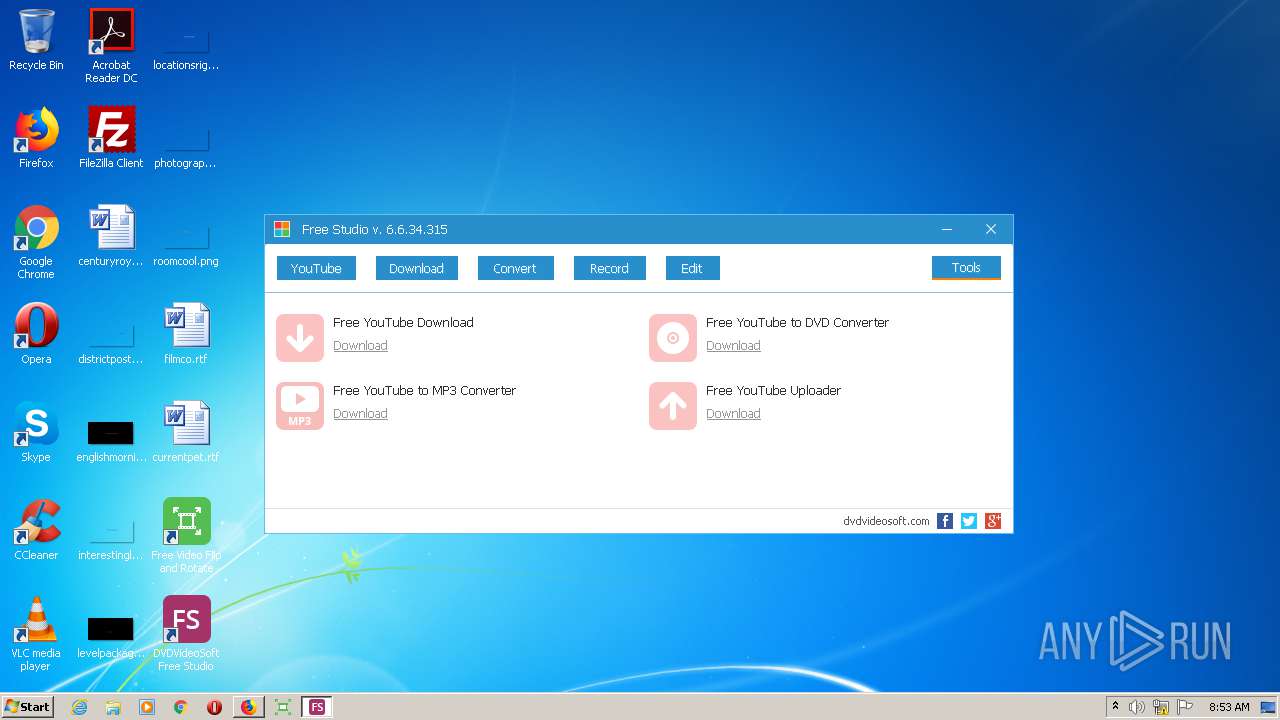Select the photograp file on desktop
The width and height of the screenshot is (1280, 720).
[x=186, y=138]
